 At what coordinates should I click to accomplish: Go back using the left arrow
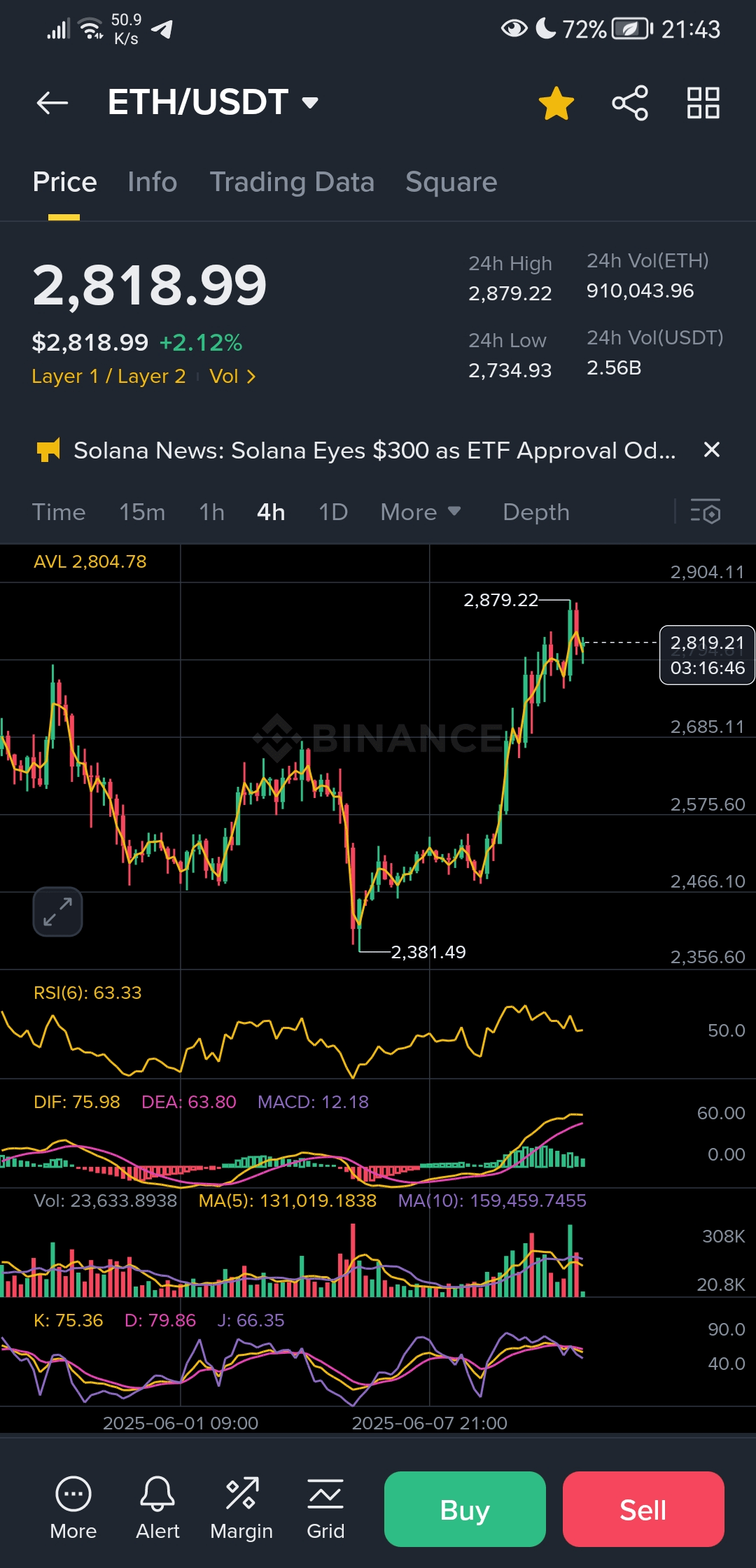point(52,103)
